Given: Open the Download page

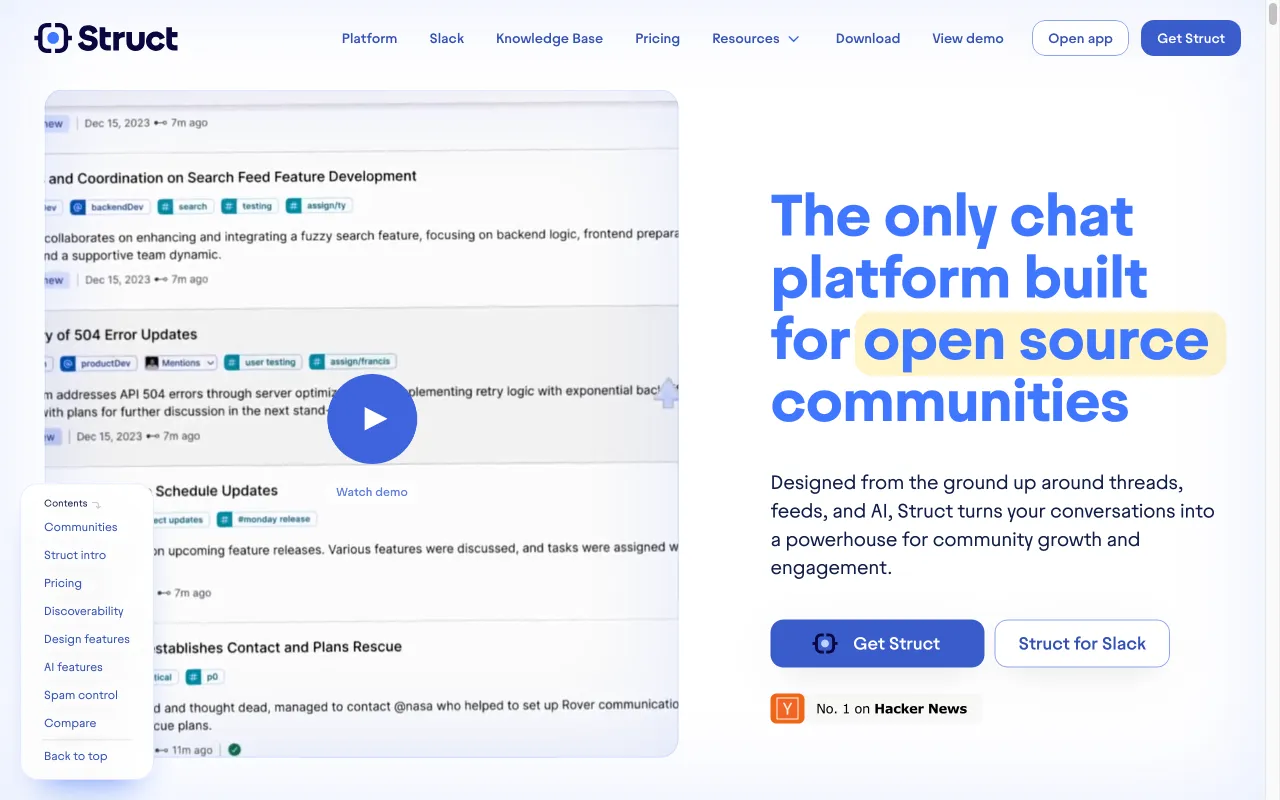Looking at the screenshot, I should click(x=868, y=38).
